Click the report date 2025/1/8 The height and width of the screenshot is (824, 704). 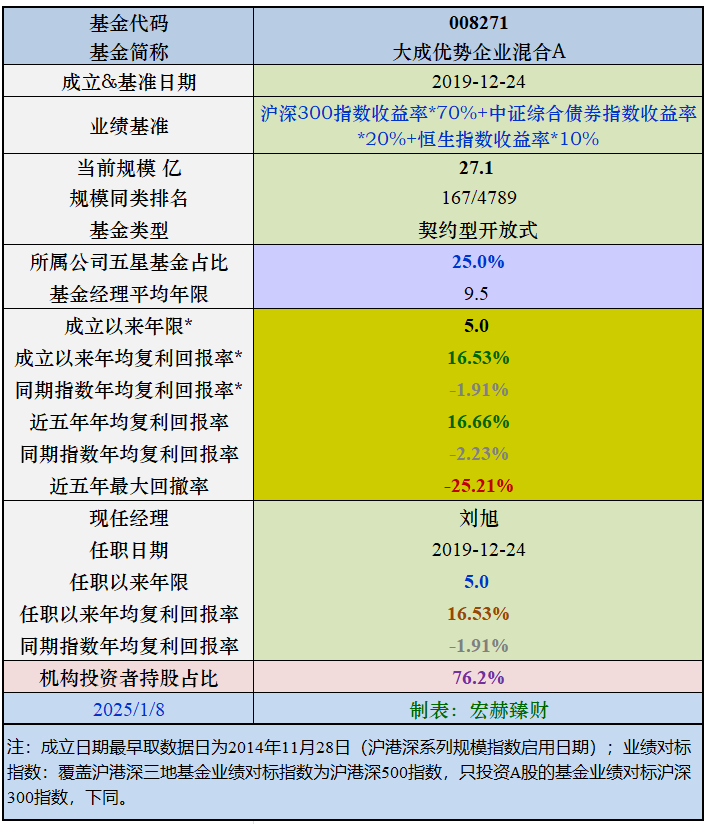[x=129, y=710]
